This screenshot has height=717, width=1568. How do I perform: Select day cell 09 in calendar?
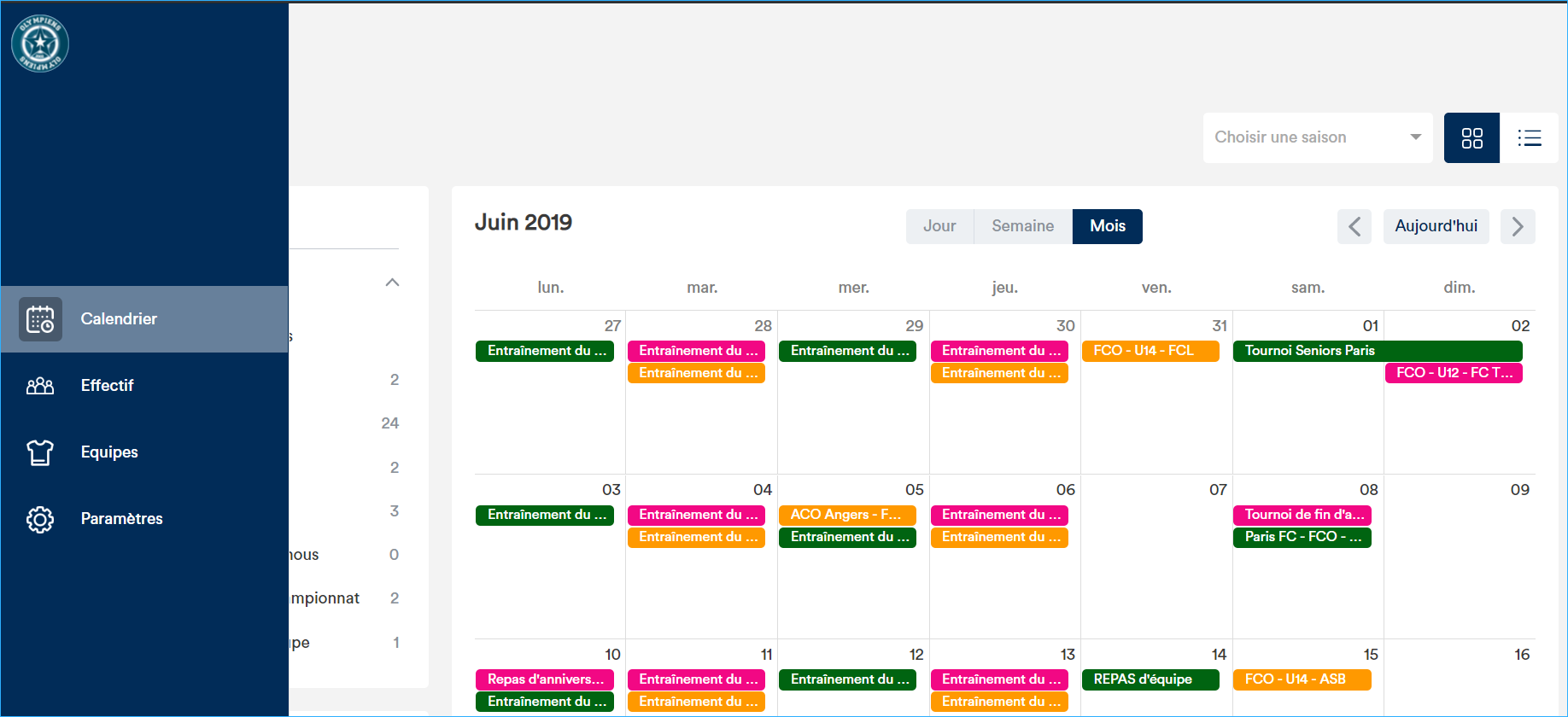[x=1460, y=557]
